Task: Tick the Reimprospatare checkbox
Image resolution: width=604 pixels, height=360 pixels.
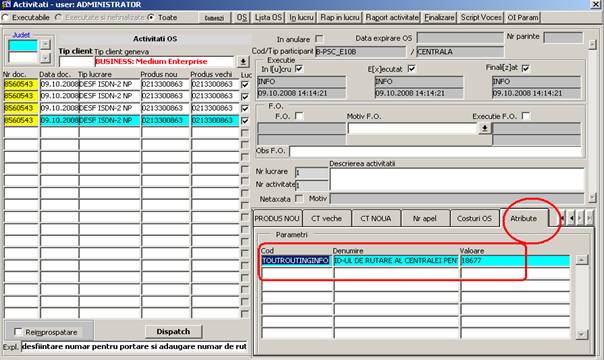Action: click(x=18, y=332)
